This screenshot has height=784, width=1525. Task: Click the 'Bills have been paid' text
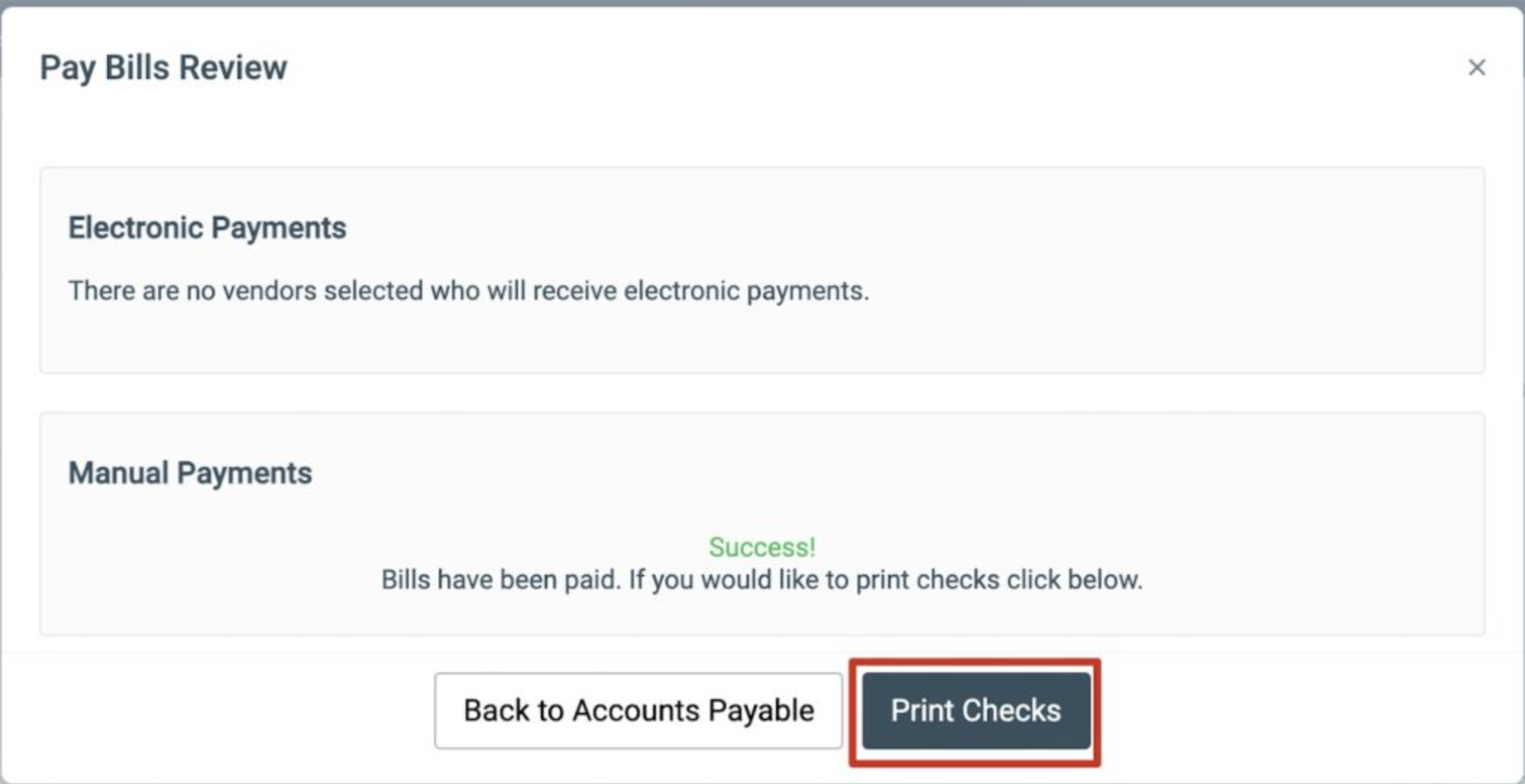tap(501, 580)
